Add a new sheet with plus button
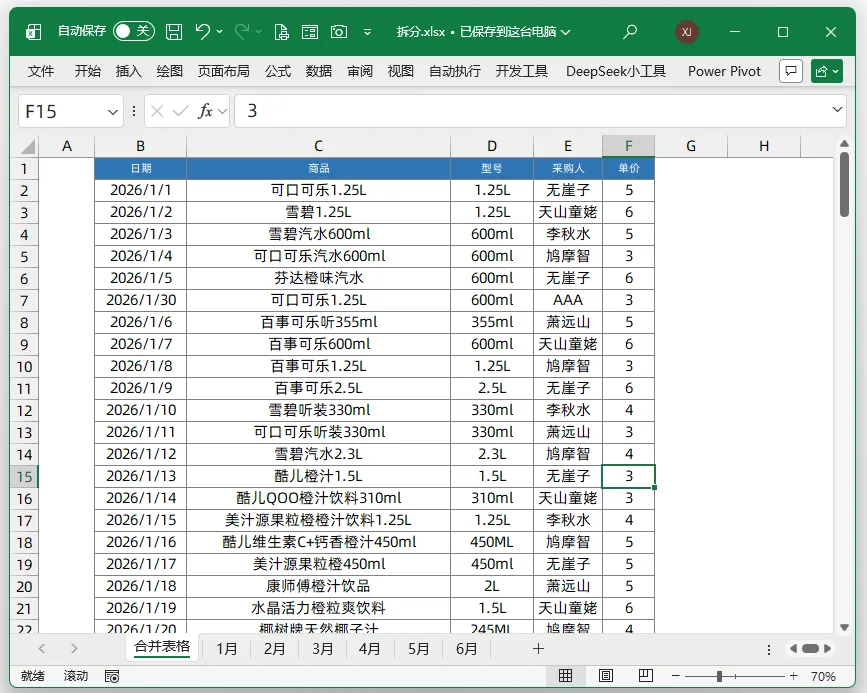Viewport: 867px width, 693px height. click(538, 648)
